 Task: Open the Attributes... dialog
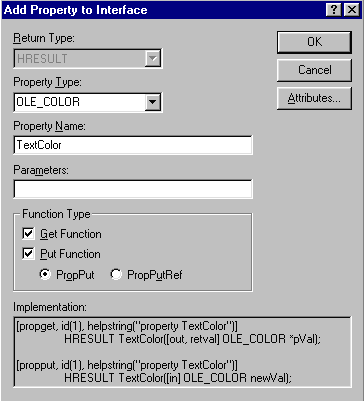(x=314, y=98)
